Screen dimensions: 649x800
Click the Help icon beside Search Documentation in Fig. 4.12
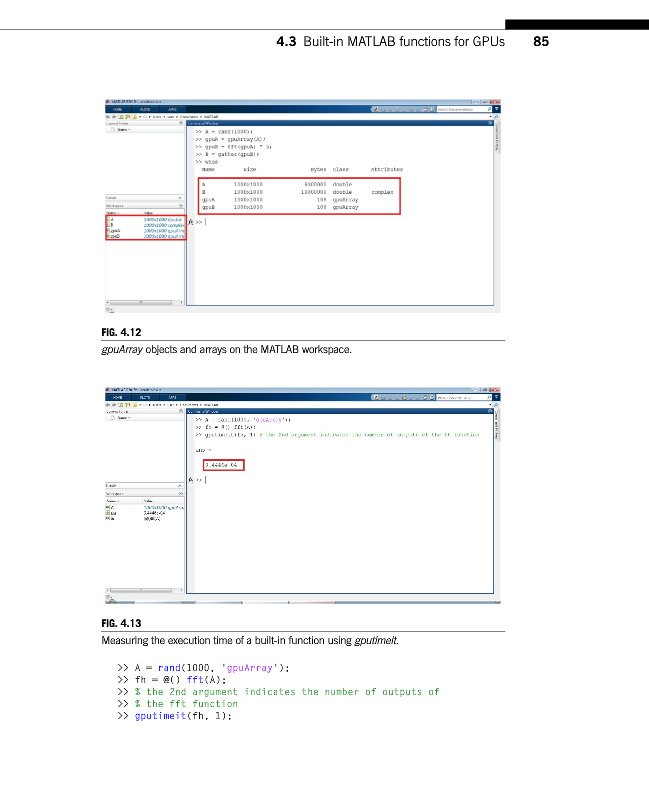[496, 109]
